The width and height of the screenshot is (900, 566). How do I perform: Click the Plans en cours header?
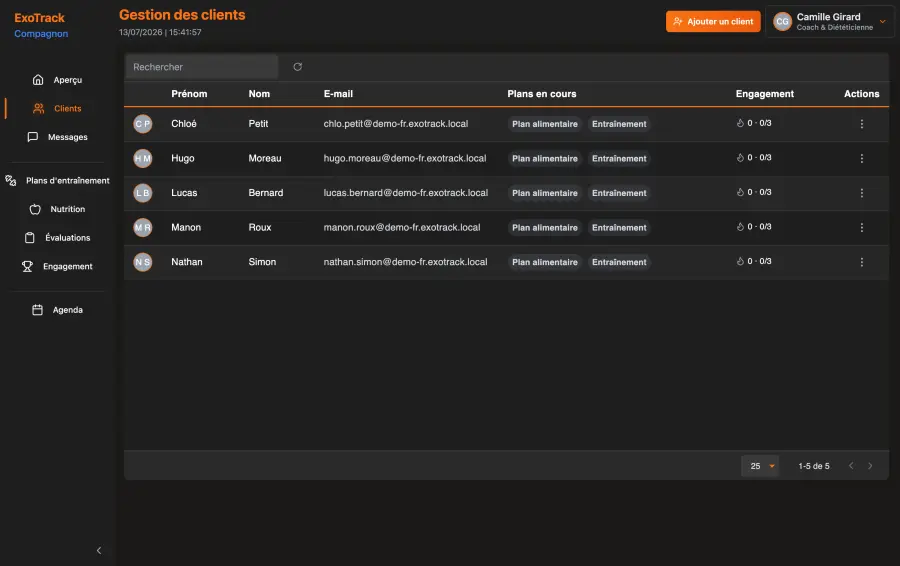coord(541,94)
